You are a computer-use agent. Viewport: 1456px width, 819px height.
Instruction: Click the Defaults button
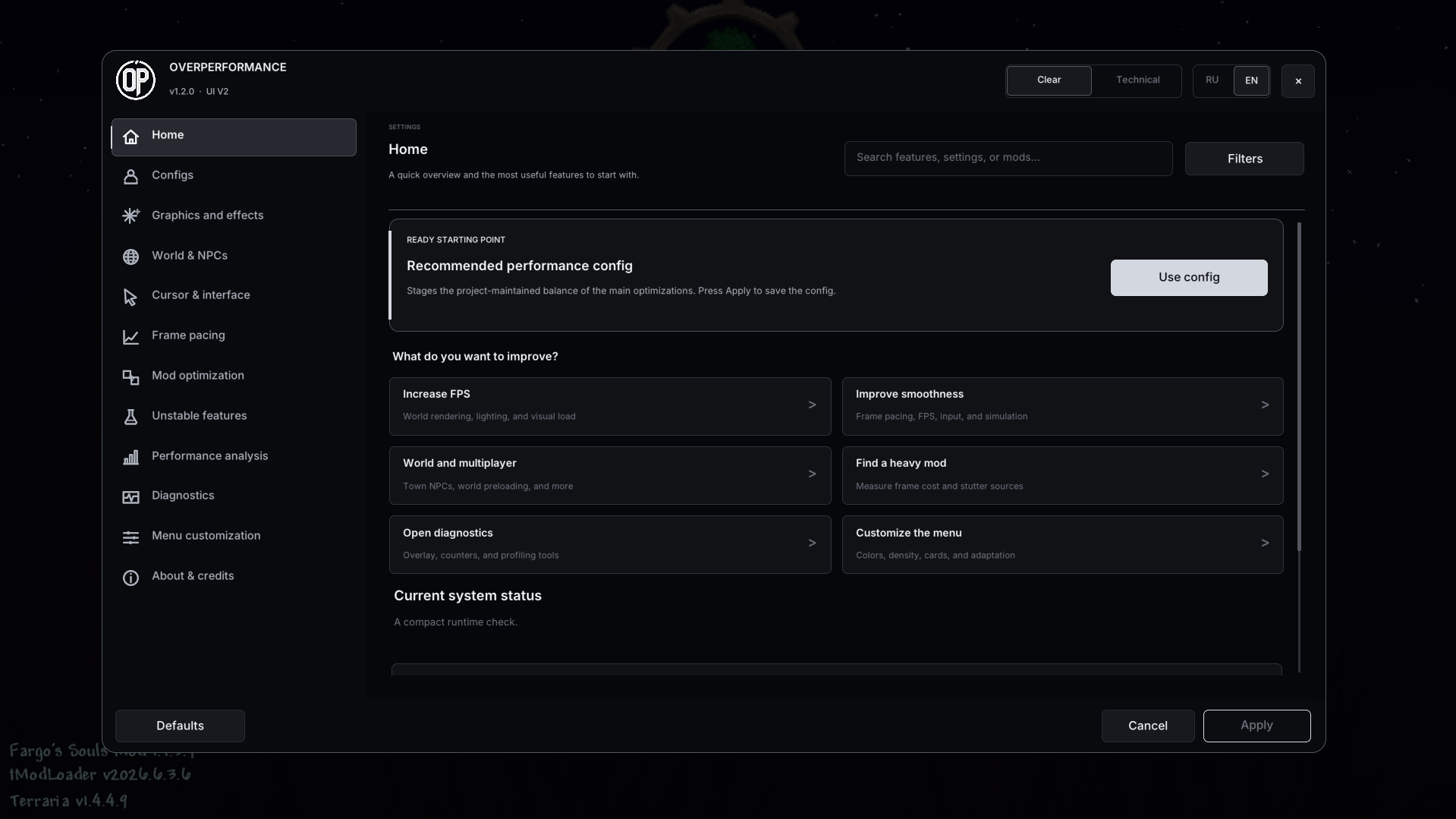point(180,726)
